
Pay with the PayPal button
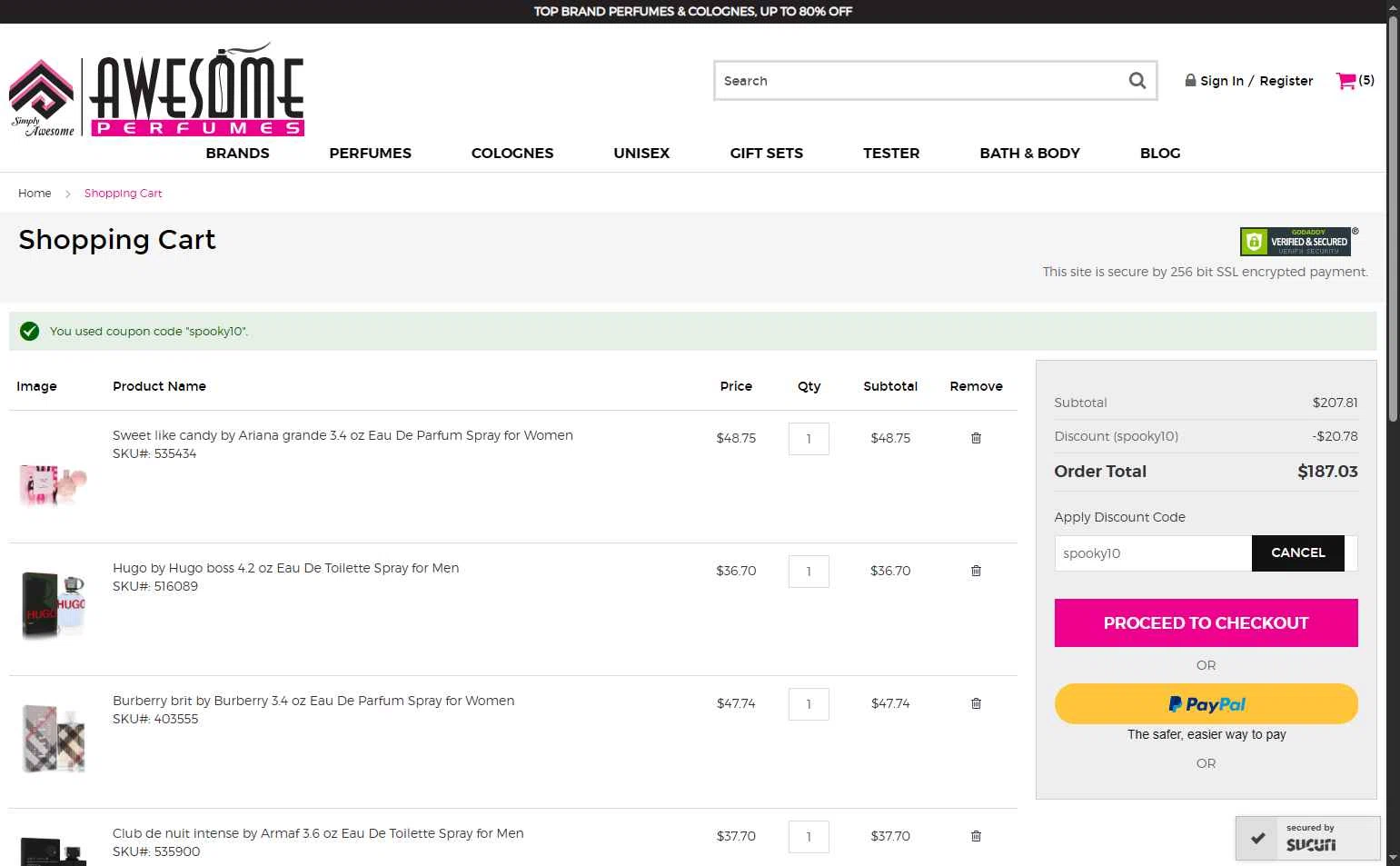click(1206, 703)
